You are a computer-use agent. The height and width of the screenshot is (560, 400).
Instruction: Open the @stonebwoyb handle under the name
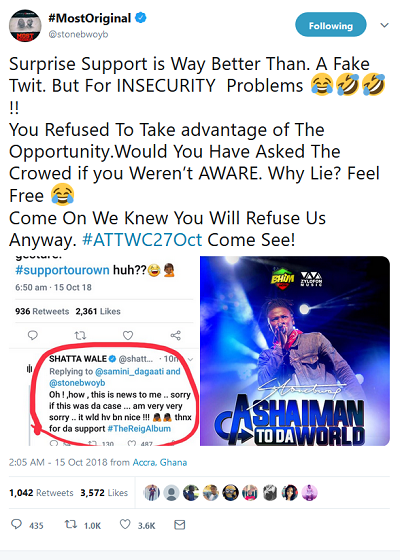pyautogui.click(x=78, y=34)
